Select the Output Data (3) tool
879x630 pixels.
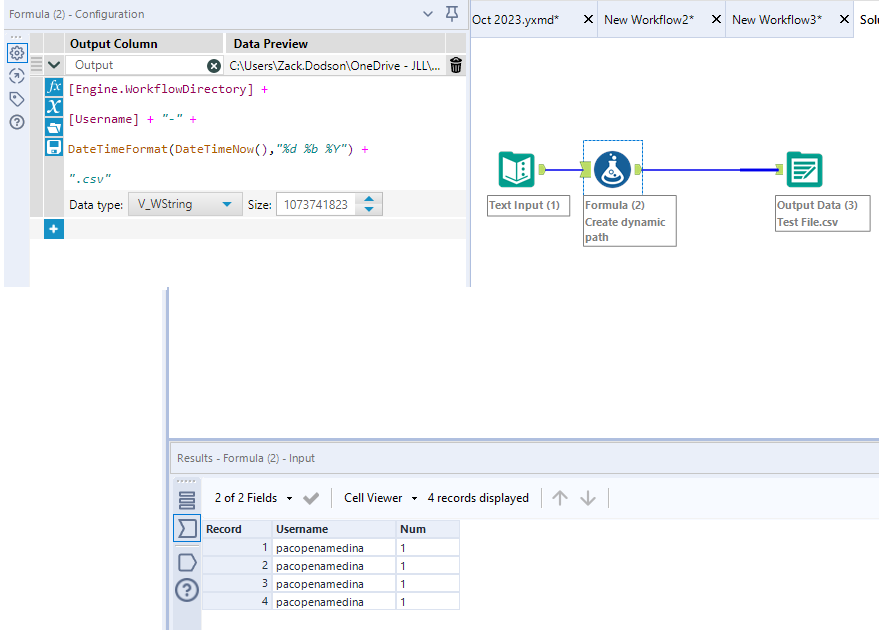[804, 169]
